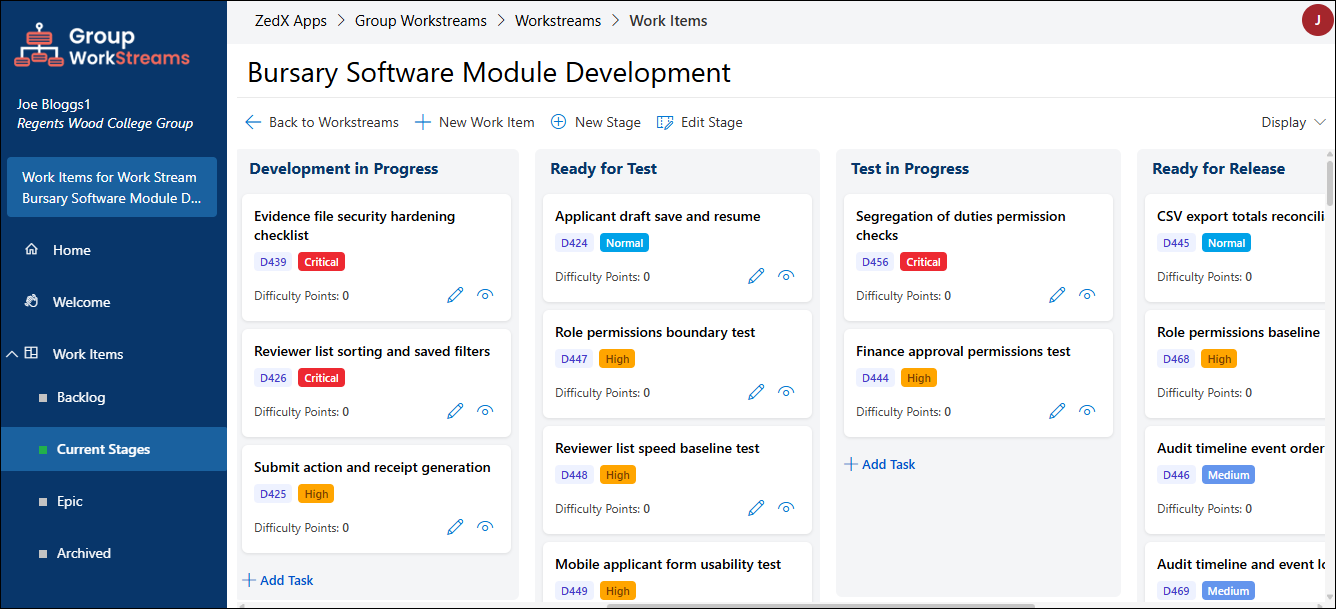Click the Edit Stage pencil-board icon
This screenshot has height=609, width=1336.
click(665, 122)
